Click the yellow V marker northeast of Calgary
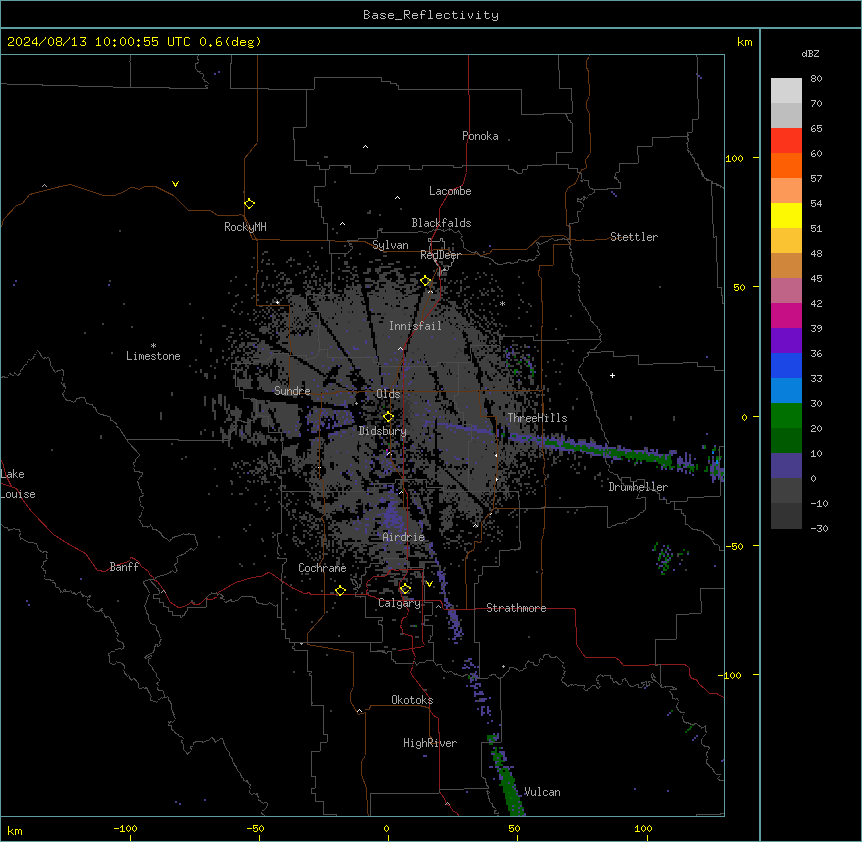Viewport: 862px width, 842px height. [x=429, y=584]
